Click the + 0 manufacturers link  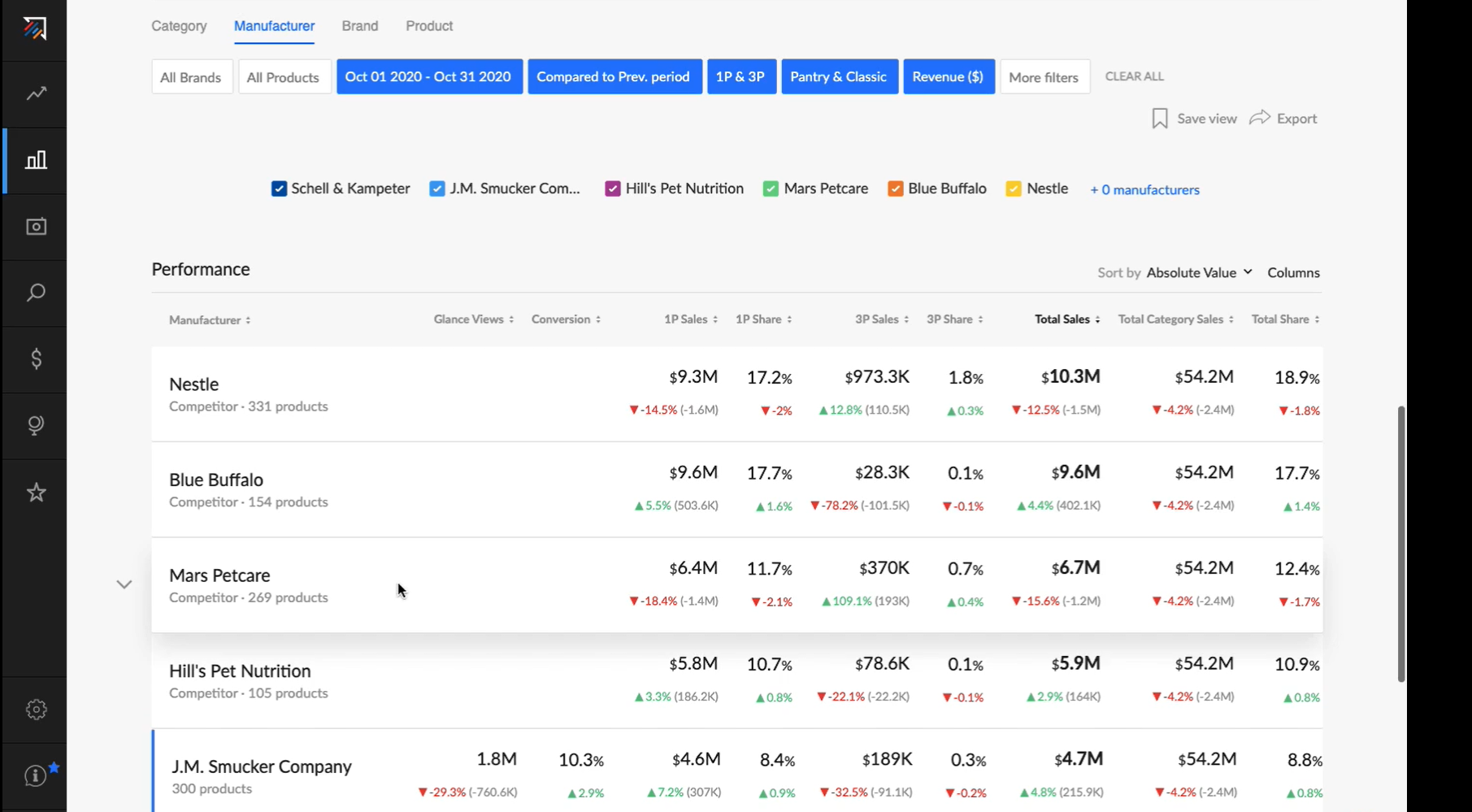[x=1144, y=189]
